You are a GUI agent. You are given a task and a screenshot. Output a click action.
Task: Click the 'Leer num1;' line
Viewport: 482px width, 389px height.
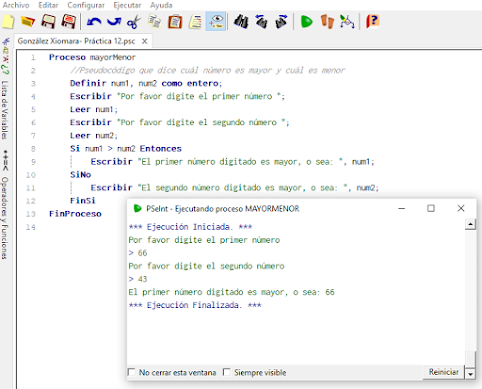pyautogui.click(x=94, y=109)
